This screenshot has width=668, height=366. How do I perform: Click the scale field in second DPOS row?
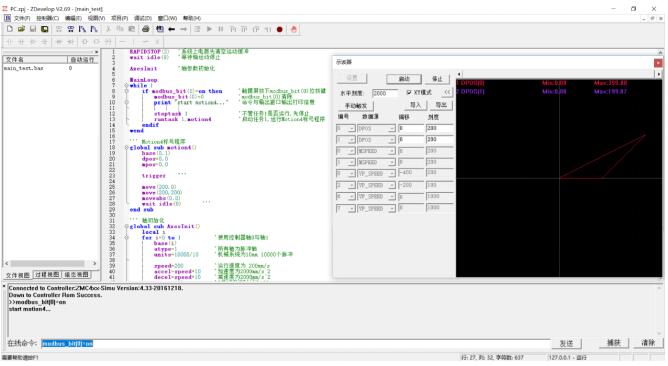(439, 140)
